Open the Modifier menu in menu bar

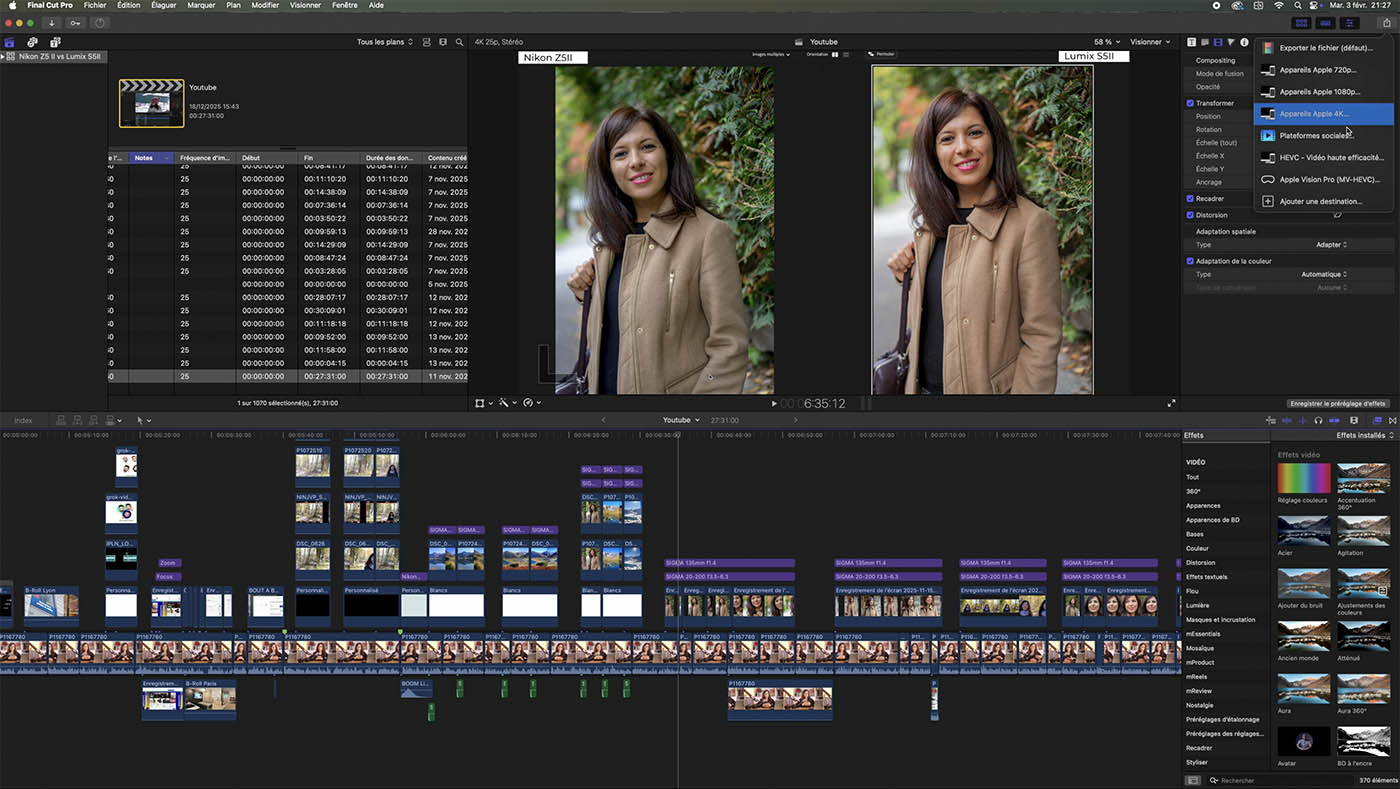click(265, 5)
